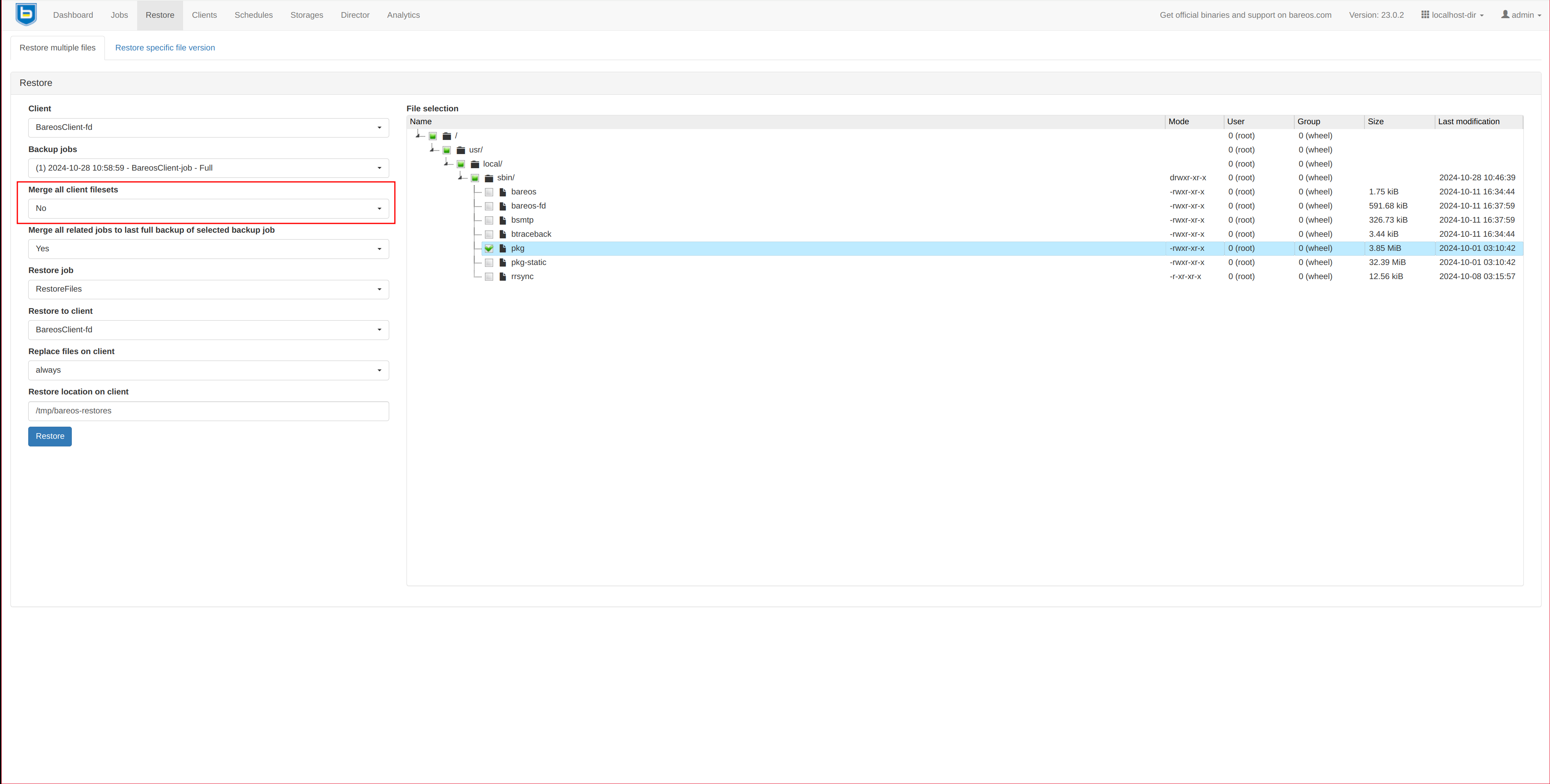Click the admin user icon
This screenshot has width=1550, height=784.
1505,15
